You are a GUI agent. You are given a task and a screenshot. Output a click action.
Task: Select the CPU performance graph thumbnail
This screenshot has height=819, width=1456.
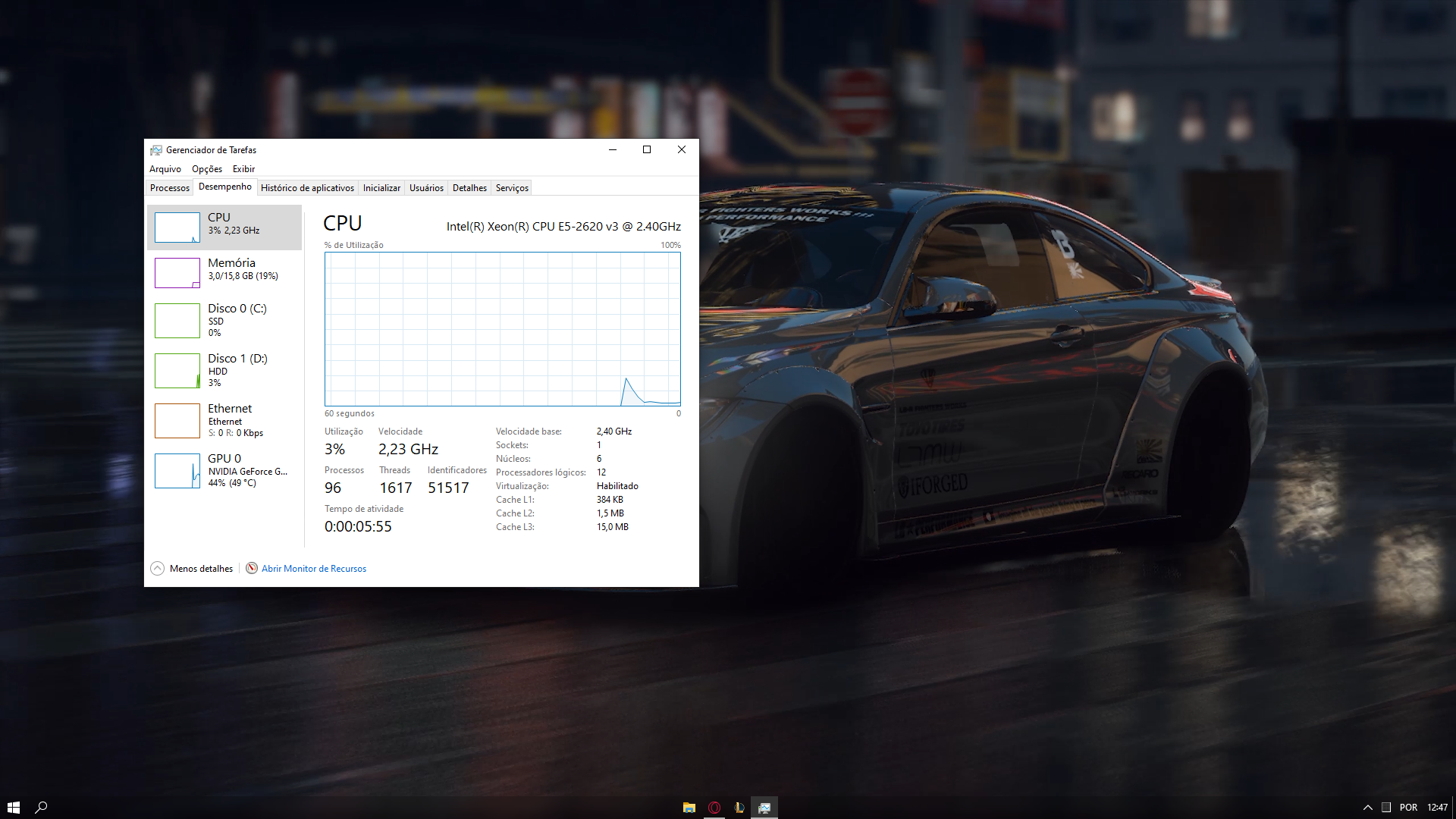(177, 227)
